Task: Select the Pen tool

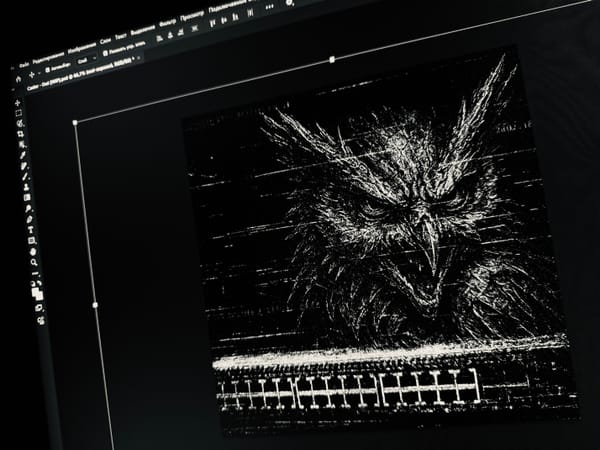Action: 30,219
